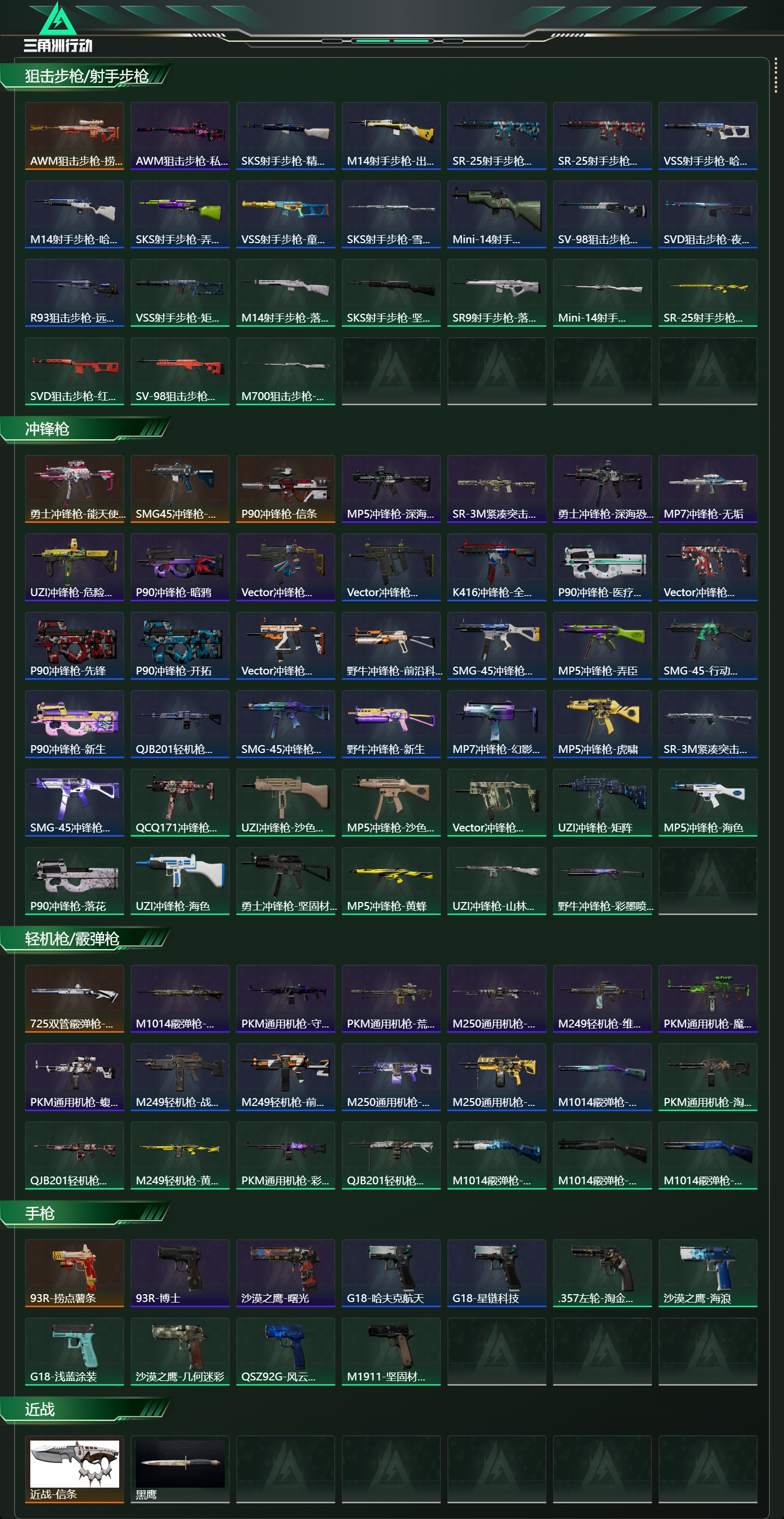
Task: Choose the P90冲锋枪-新生 pink skin
Action: 74,724
